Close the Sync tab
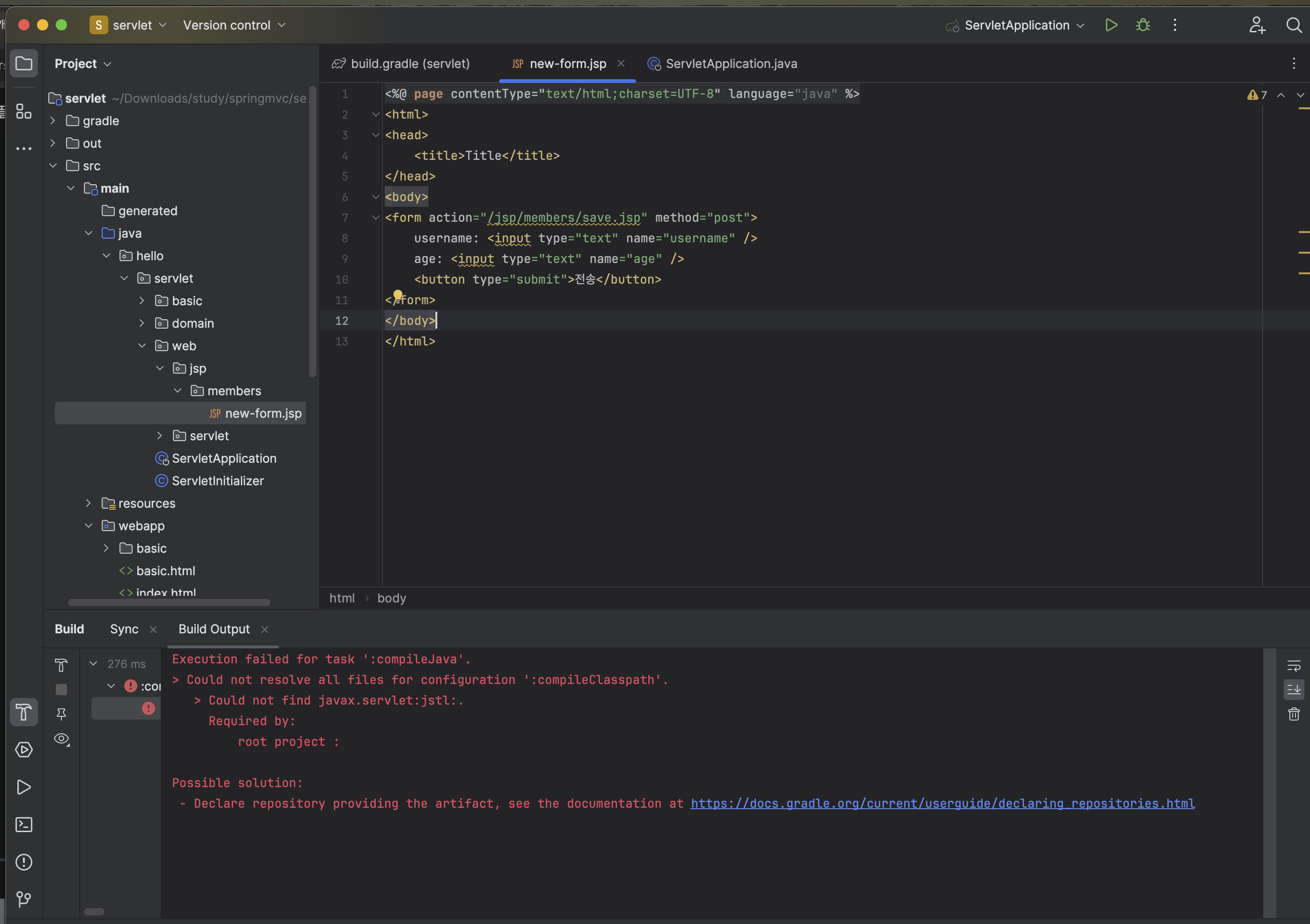1310x924 pixels. [x=153, y=630]
